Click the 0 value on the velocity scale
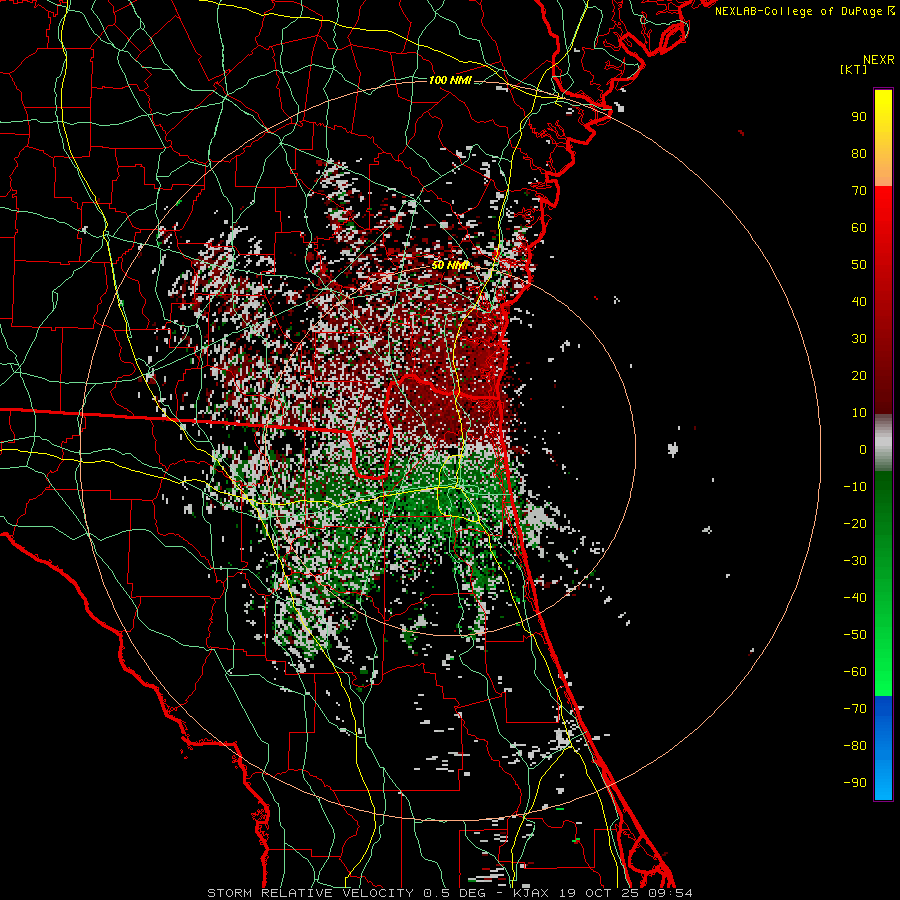This screenshot has width=900, height=900. click(863, 450)
